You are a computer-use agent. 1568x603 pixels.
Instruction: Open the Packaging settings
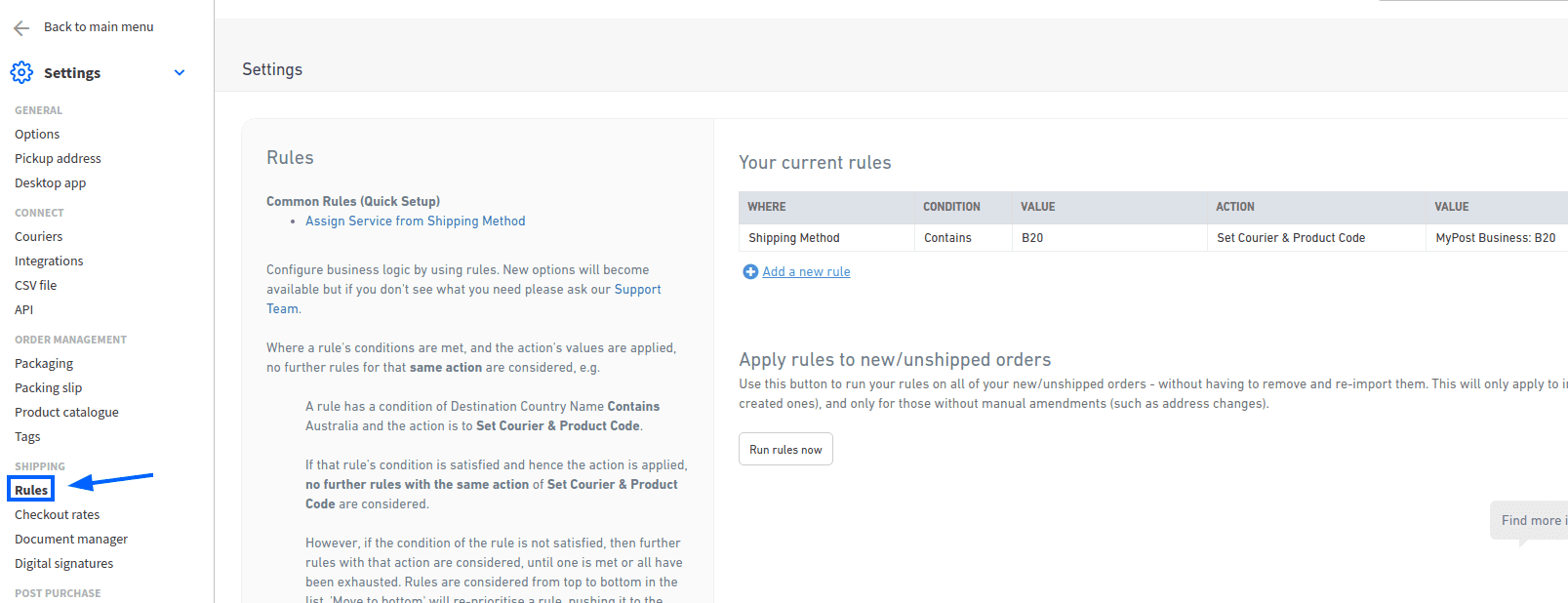point(44,364)
